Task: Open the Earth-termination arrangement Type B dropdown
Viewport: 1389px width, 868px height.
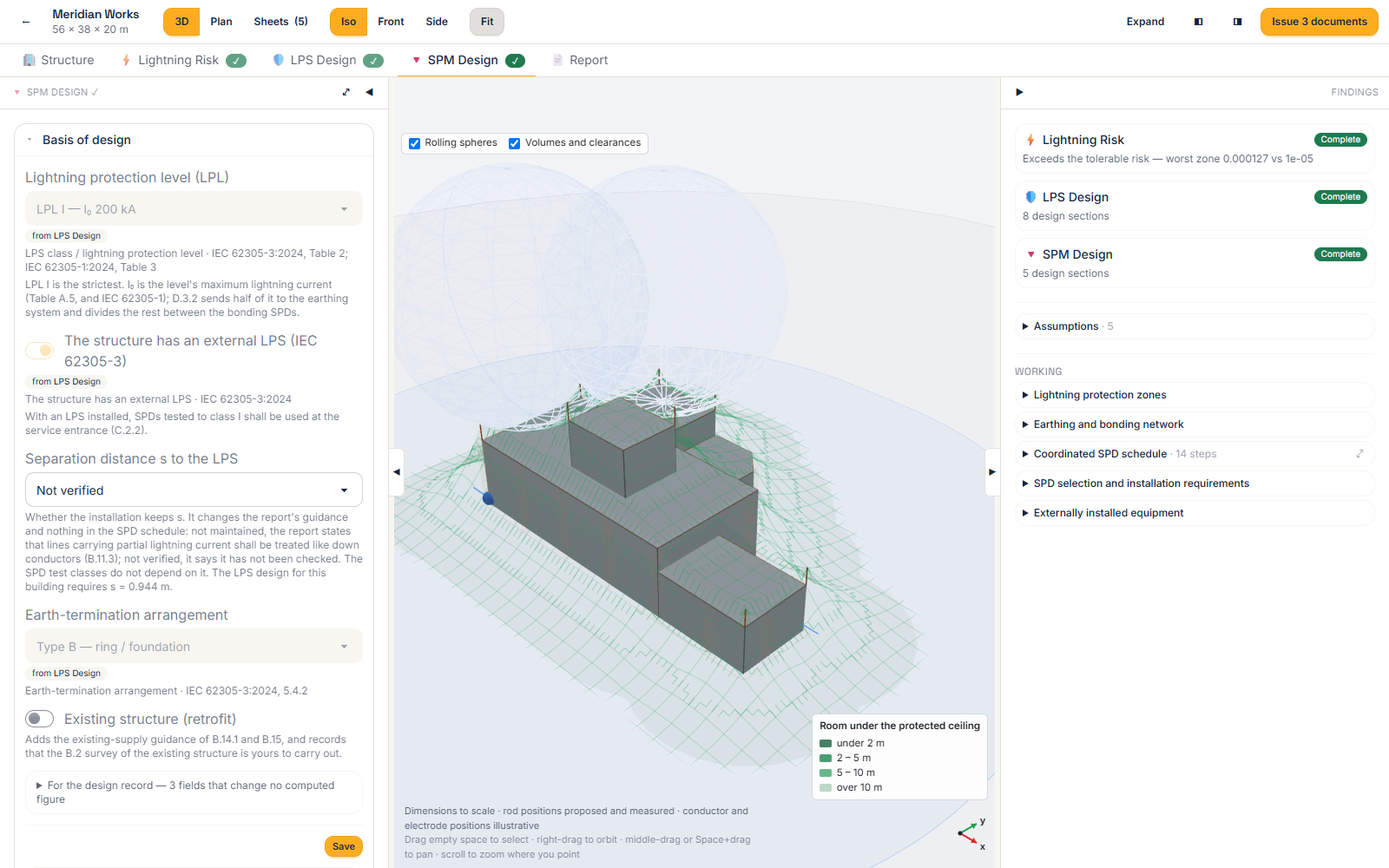Action: coord(194,647)
